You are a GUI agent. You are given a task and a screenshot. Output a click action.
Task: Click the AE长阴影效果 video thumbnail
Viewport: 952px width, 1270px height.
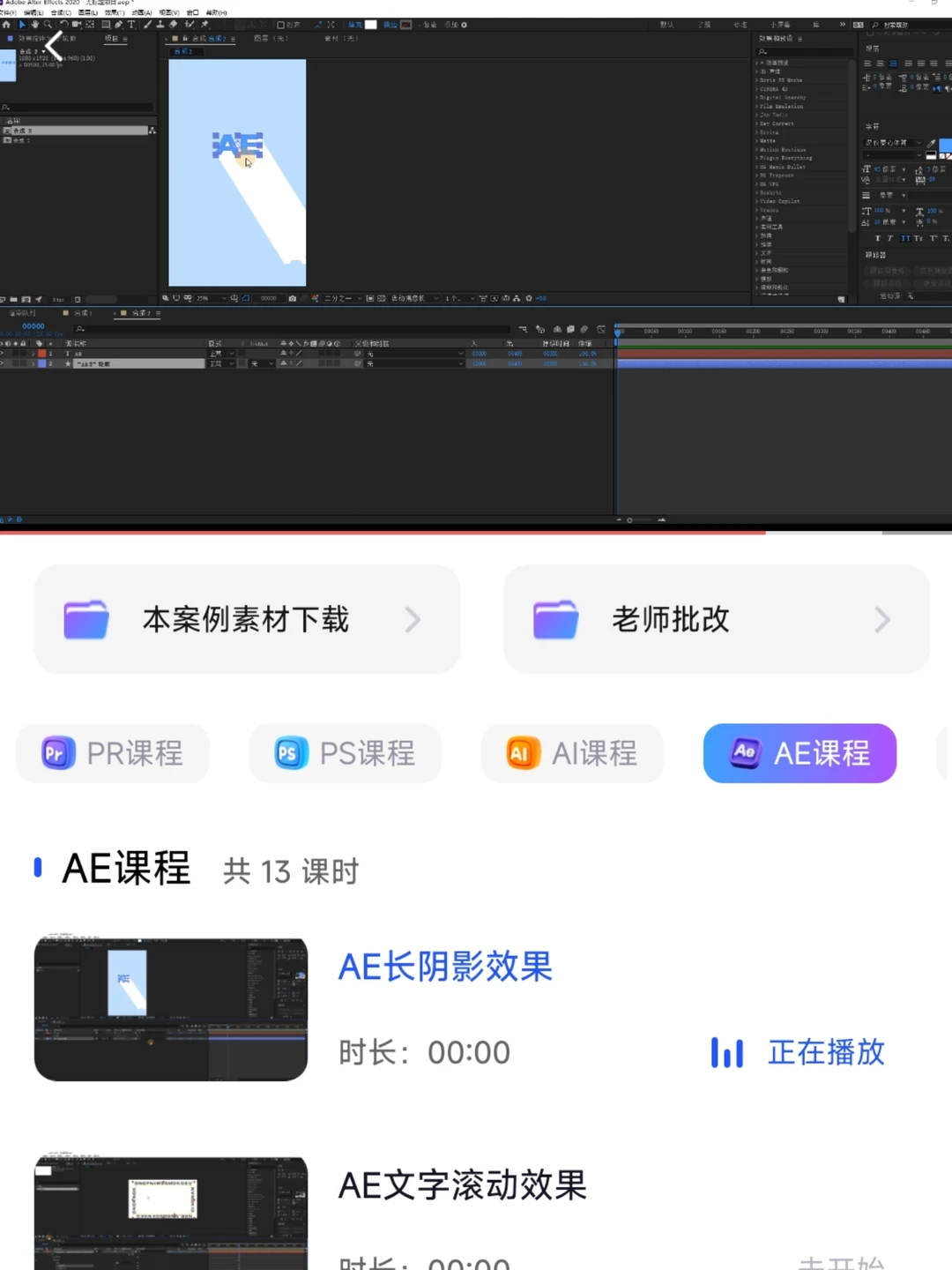169,1005
